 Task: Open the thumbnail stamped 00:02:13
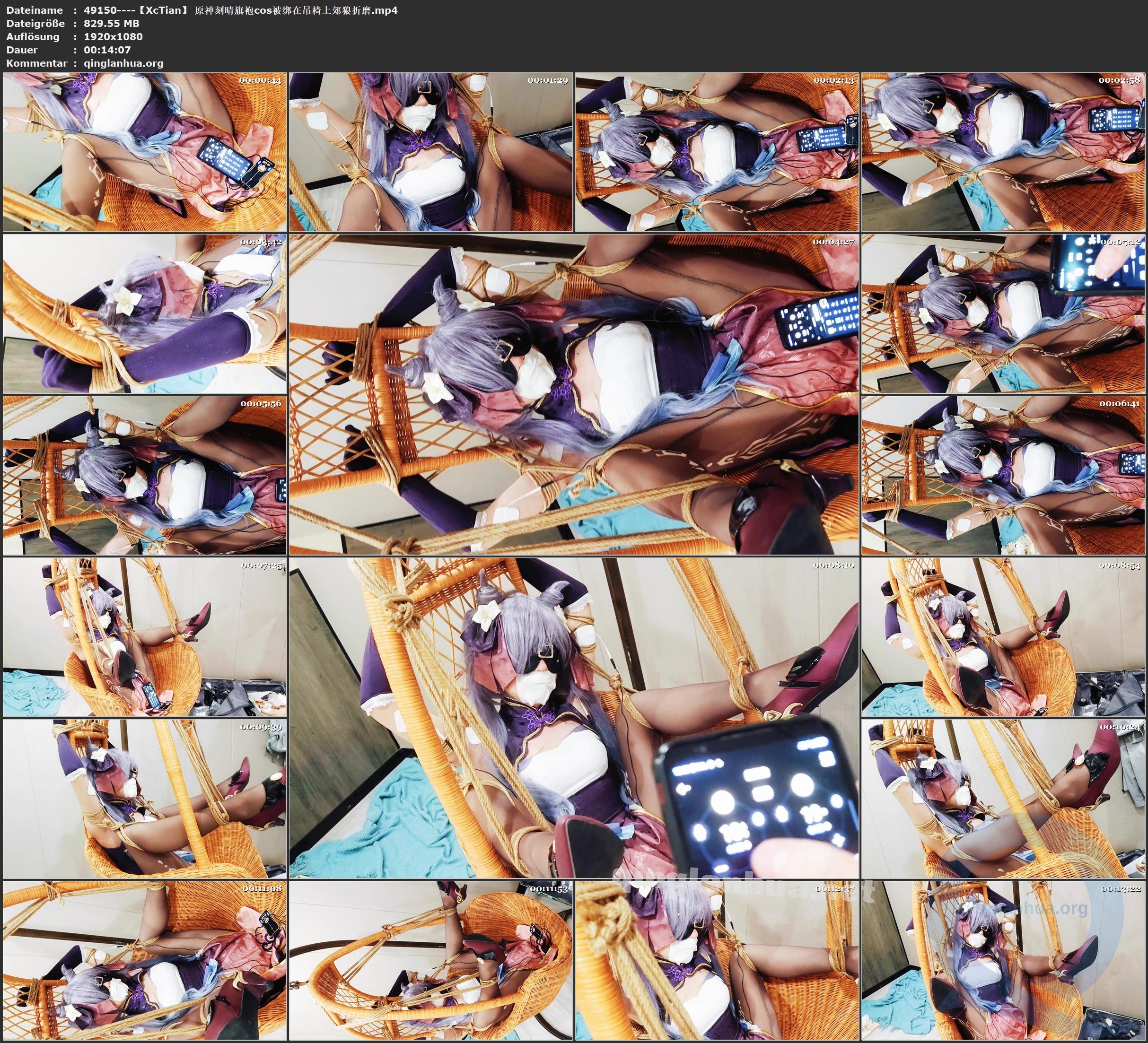pos(716,152)
